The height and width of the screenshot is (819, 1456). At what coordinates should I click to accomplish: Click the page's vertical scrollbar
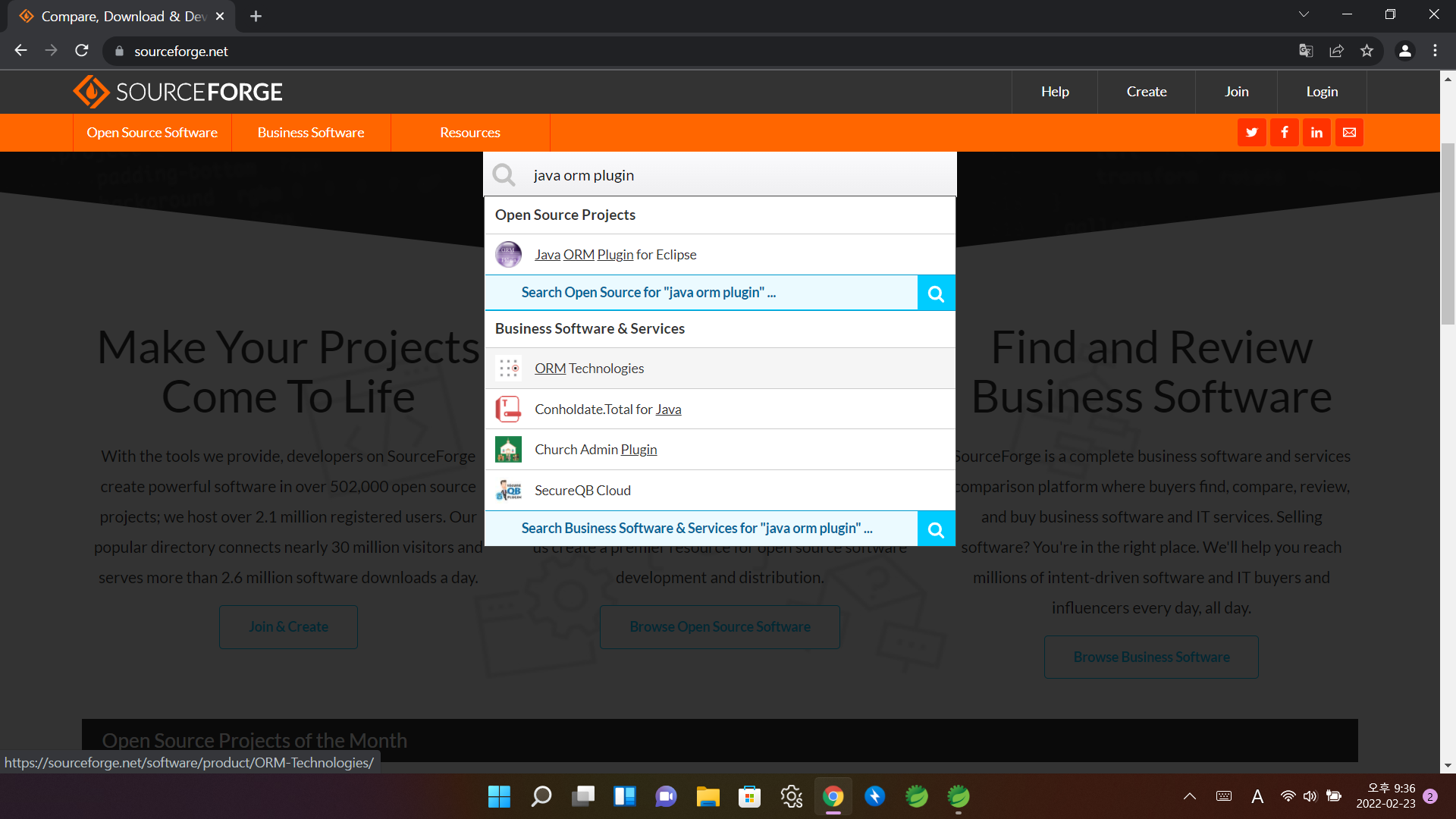pos(1447,235)
